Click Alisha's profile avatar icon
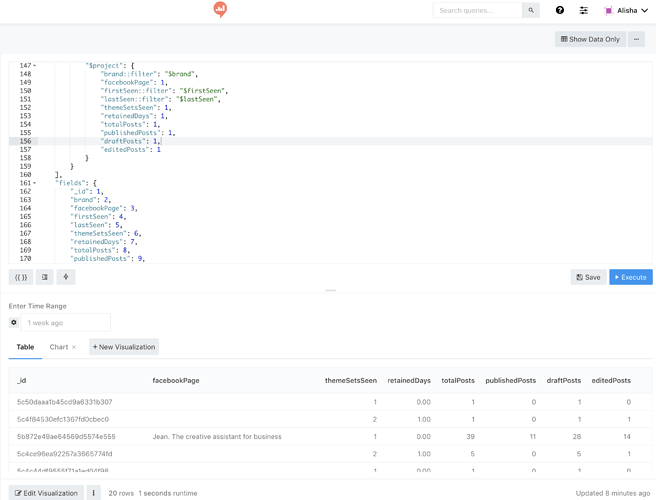The width and height of the screenshot is (656, 500). [609, 10]
